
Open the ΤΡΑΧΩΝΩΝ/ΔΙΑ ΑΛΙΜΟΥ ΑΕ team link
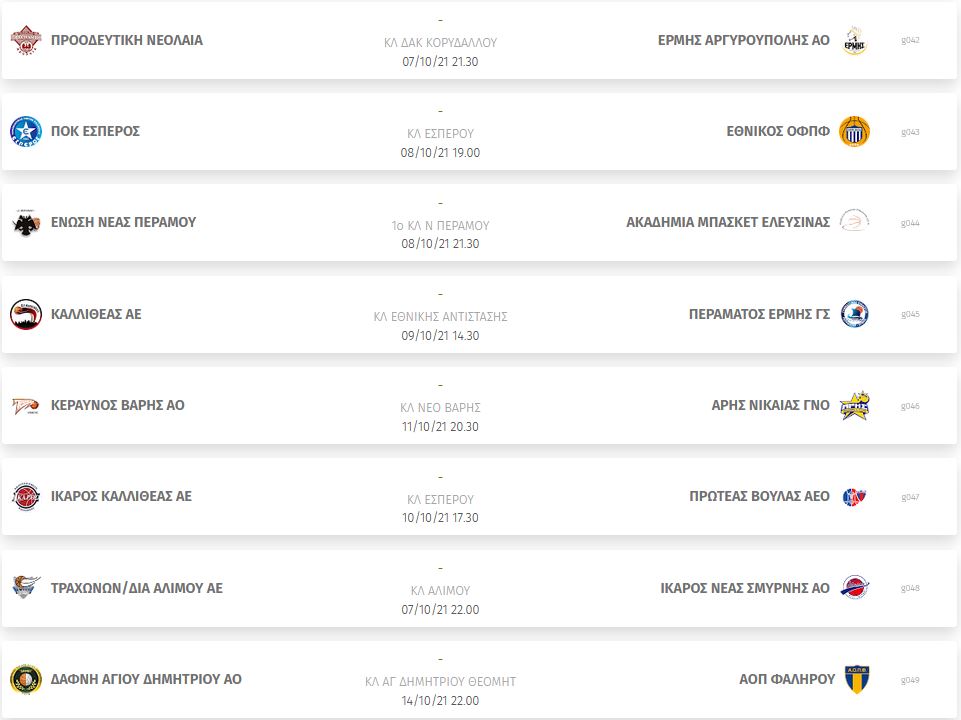[137, 588]
